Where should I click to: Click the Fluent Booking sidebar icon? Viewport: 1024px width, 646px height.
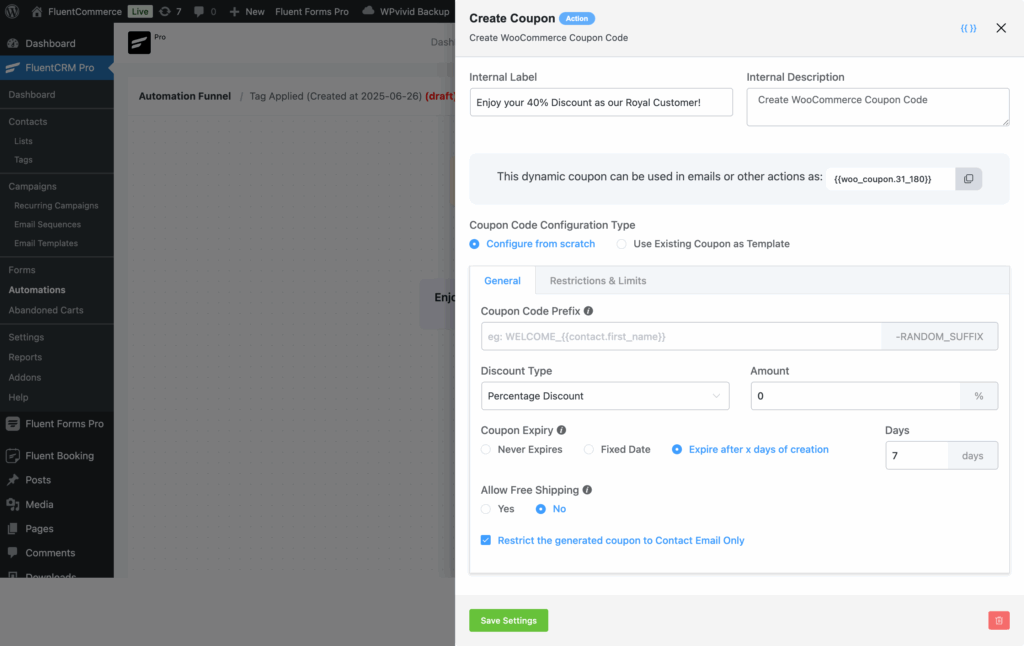(12, 455)
